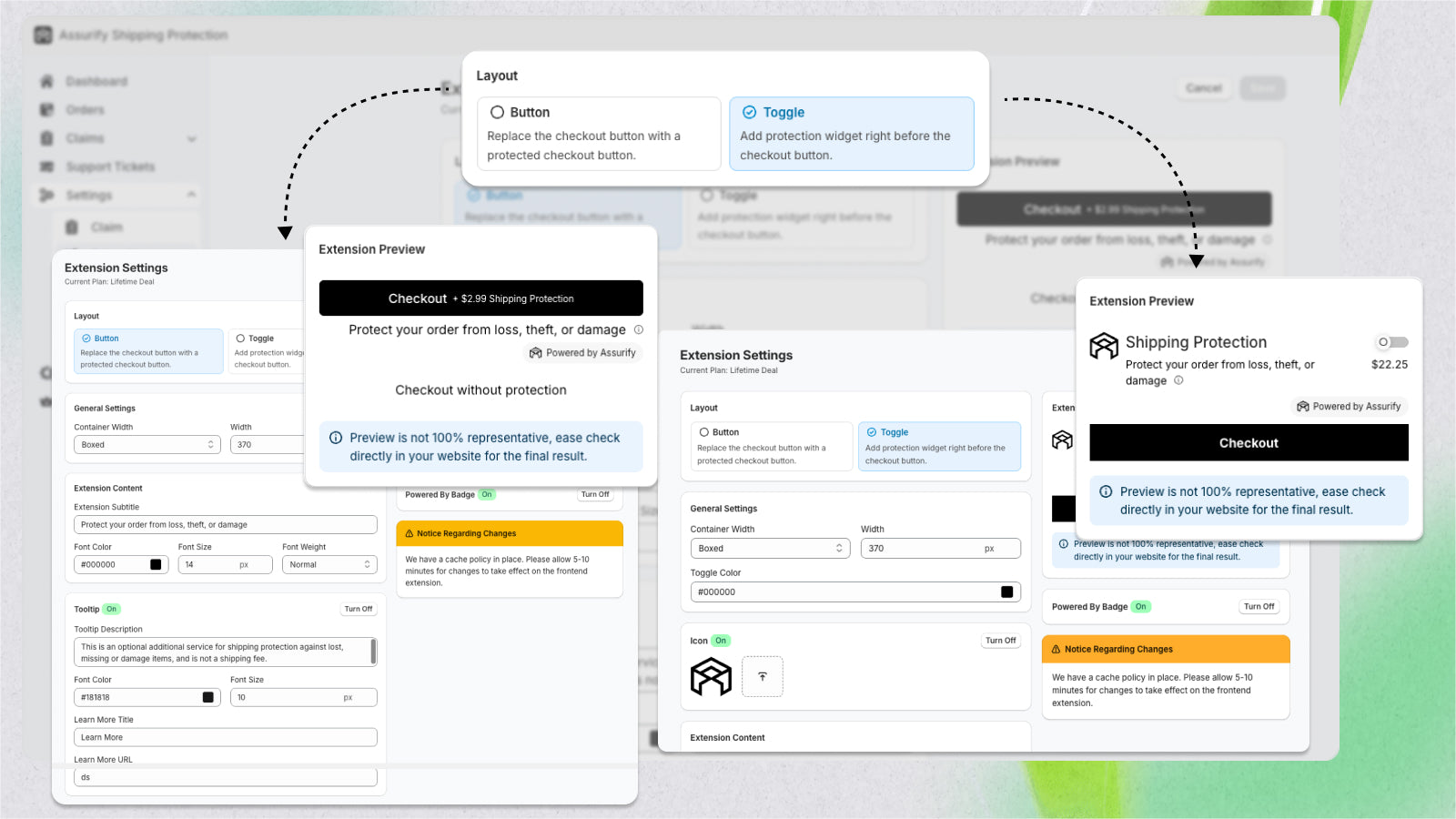This screenshot has width=1456, height=819.
Task: Select the Dashboard home icon in sidebar
Action: (46, 81)
